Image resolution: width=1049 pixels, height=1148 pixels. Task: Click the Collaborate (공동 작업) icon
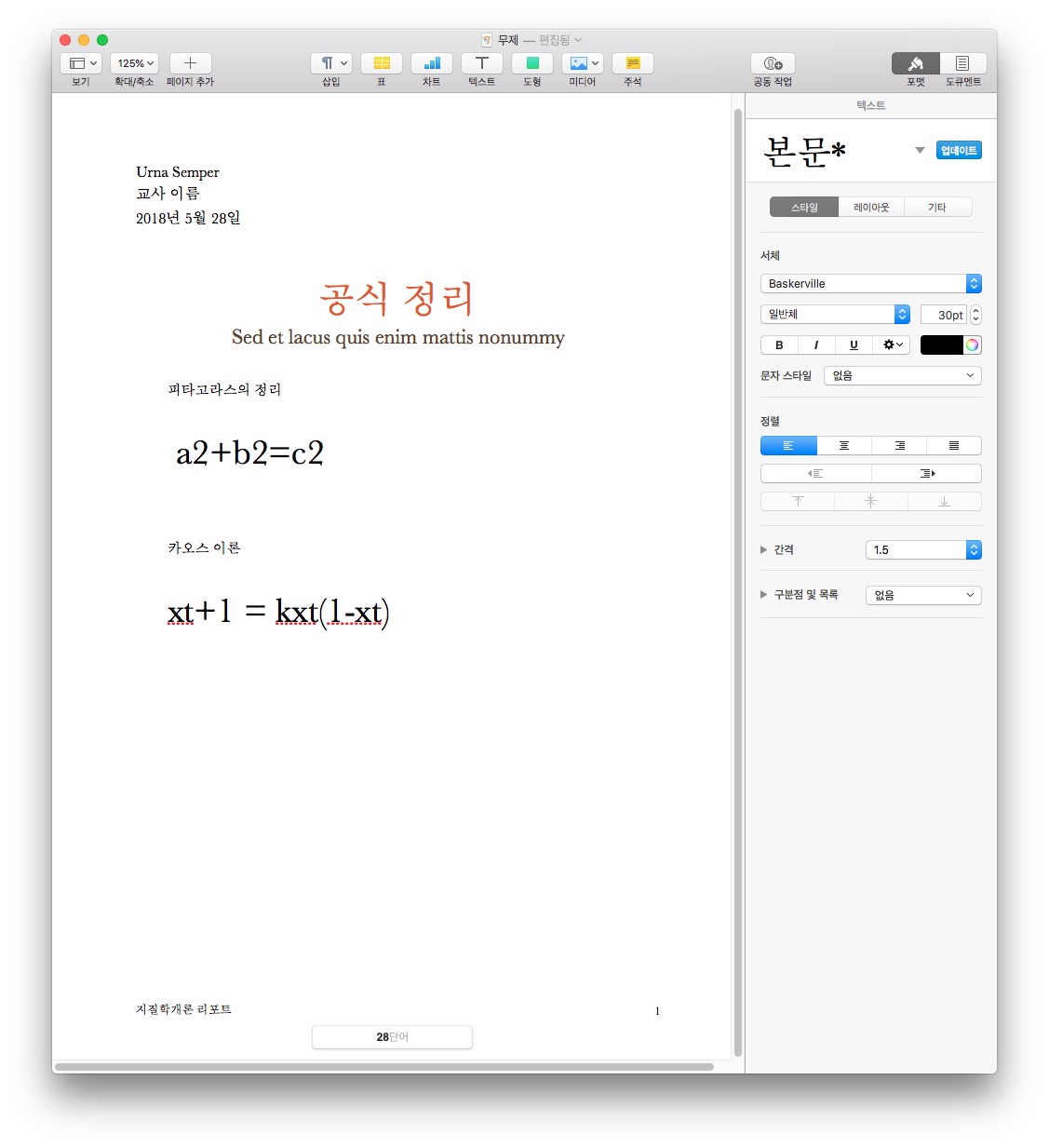tap(773, 63)
